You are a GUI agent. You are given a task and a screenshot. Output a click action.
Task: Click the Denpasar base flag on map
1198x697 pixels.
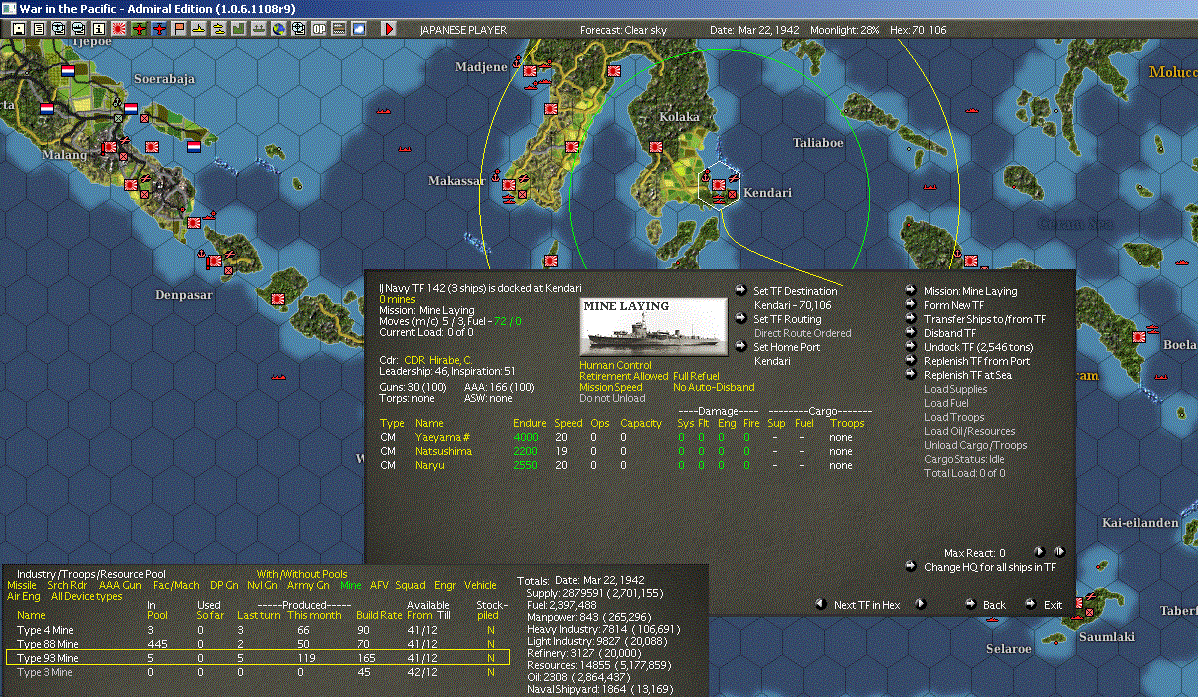click(214, 261)
